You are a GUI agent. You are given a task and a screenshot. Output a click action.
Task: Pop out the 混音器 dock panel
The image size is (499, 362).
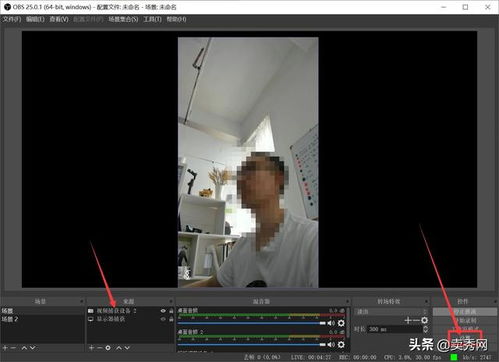point(347,301)
